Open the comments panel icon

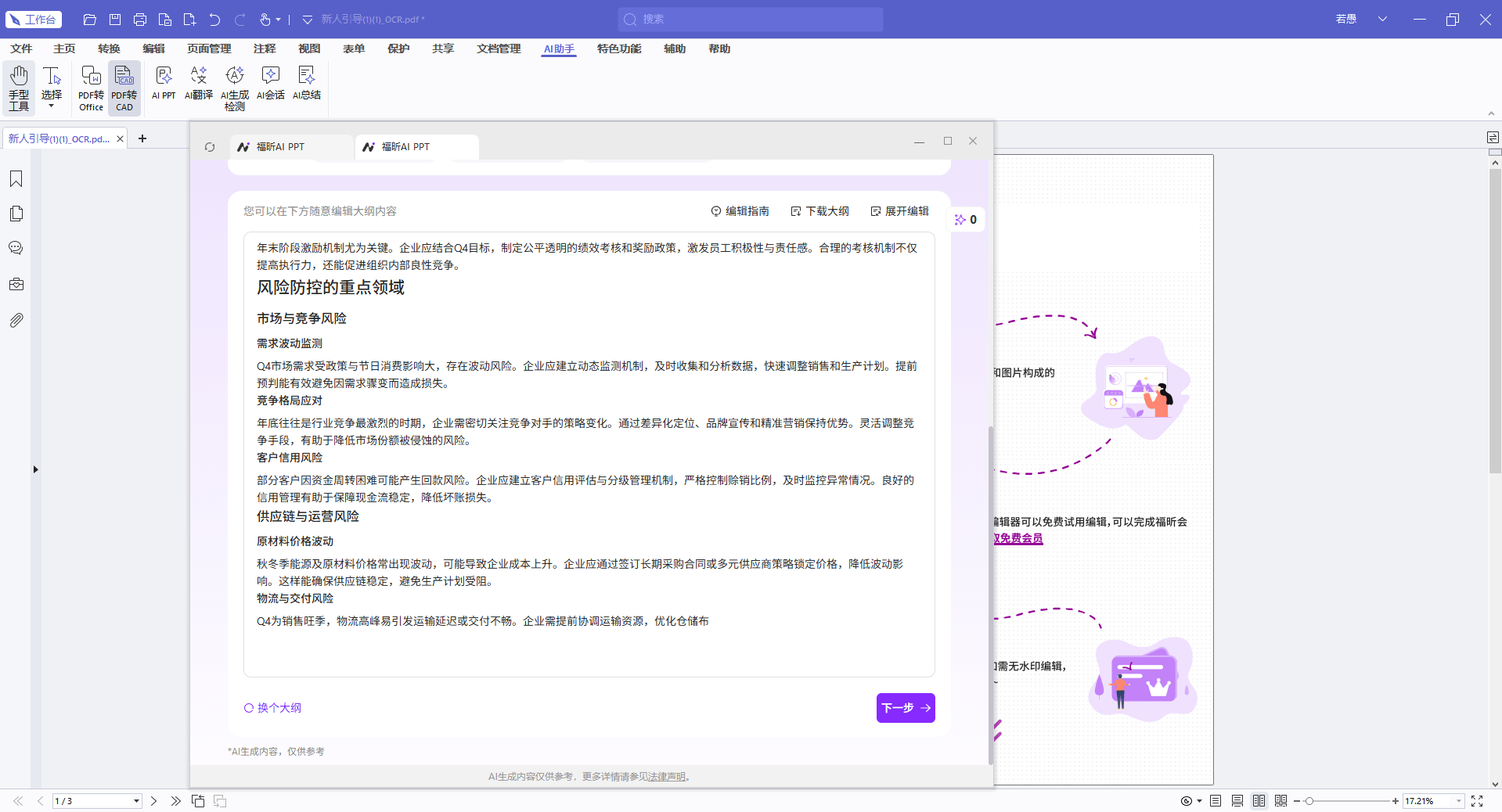pos(16,248)
